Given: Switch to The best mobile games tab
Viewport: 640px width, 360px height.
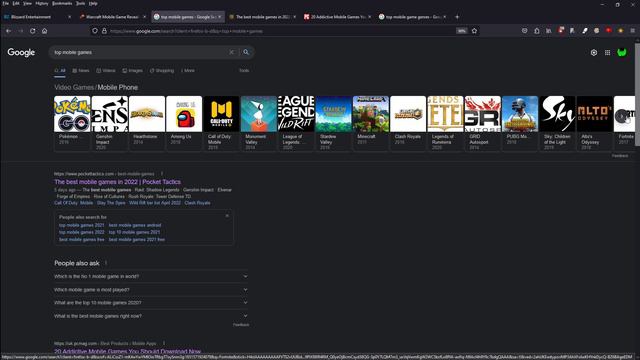Looking at the screenshot, I should 263,17.
